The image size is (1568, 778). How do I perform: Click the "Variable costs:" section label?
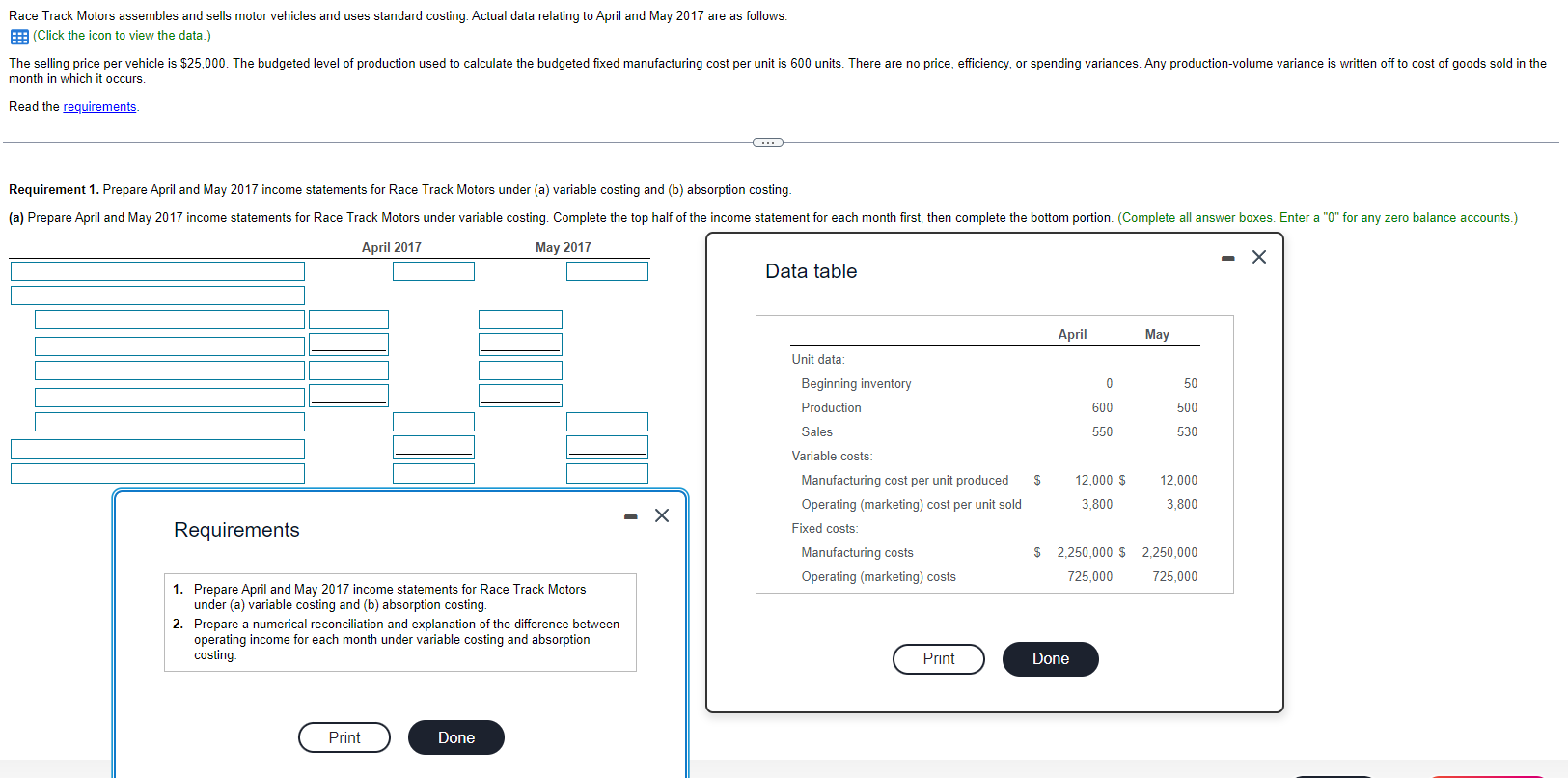(832, 457)
